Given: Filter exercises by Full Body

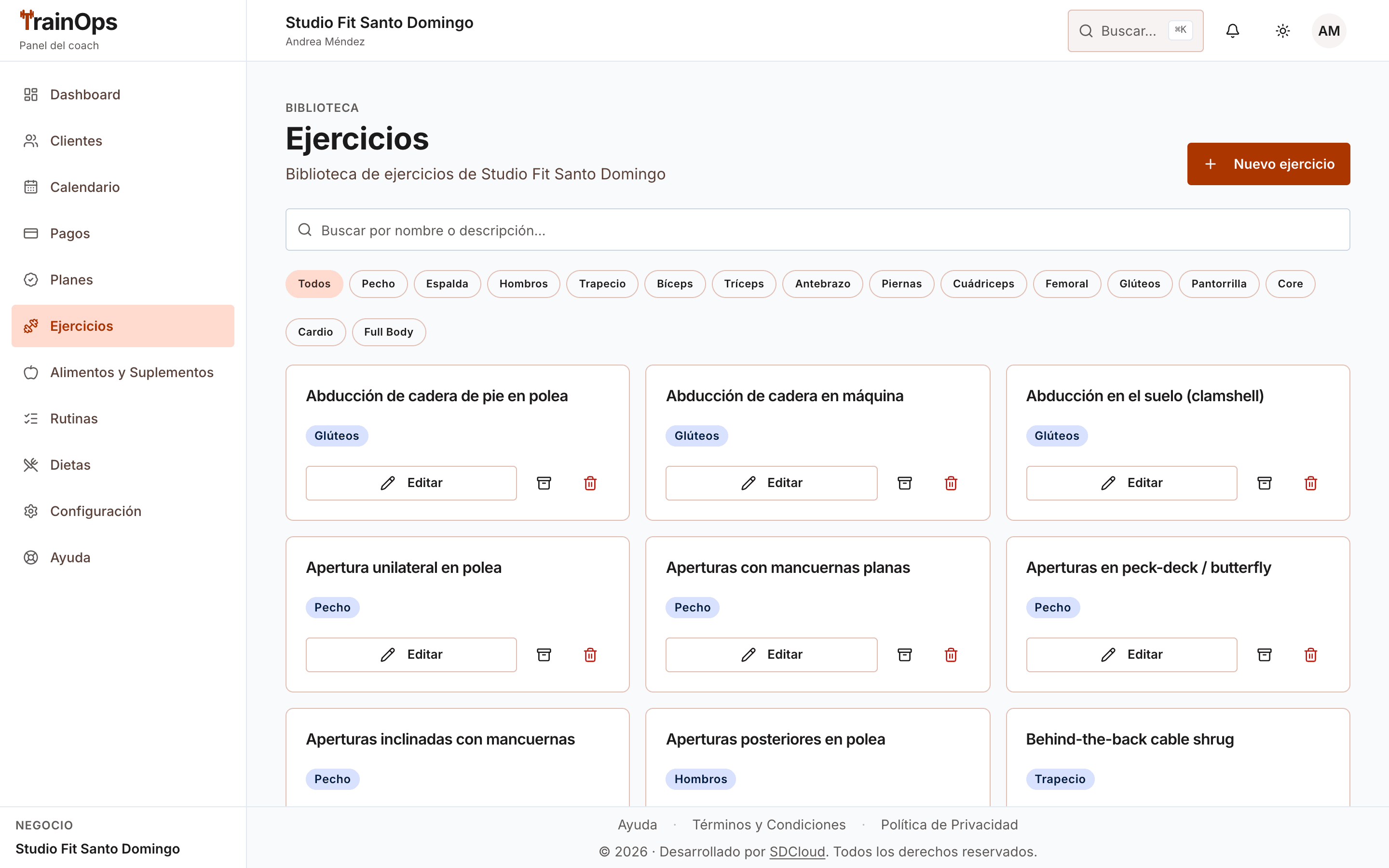Looking at the screenshot, I should tap(389, 332).
